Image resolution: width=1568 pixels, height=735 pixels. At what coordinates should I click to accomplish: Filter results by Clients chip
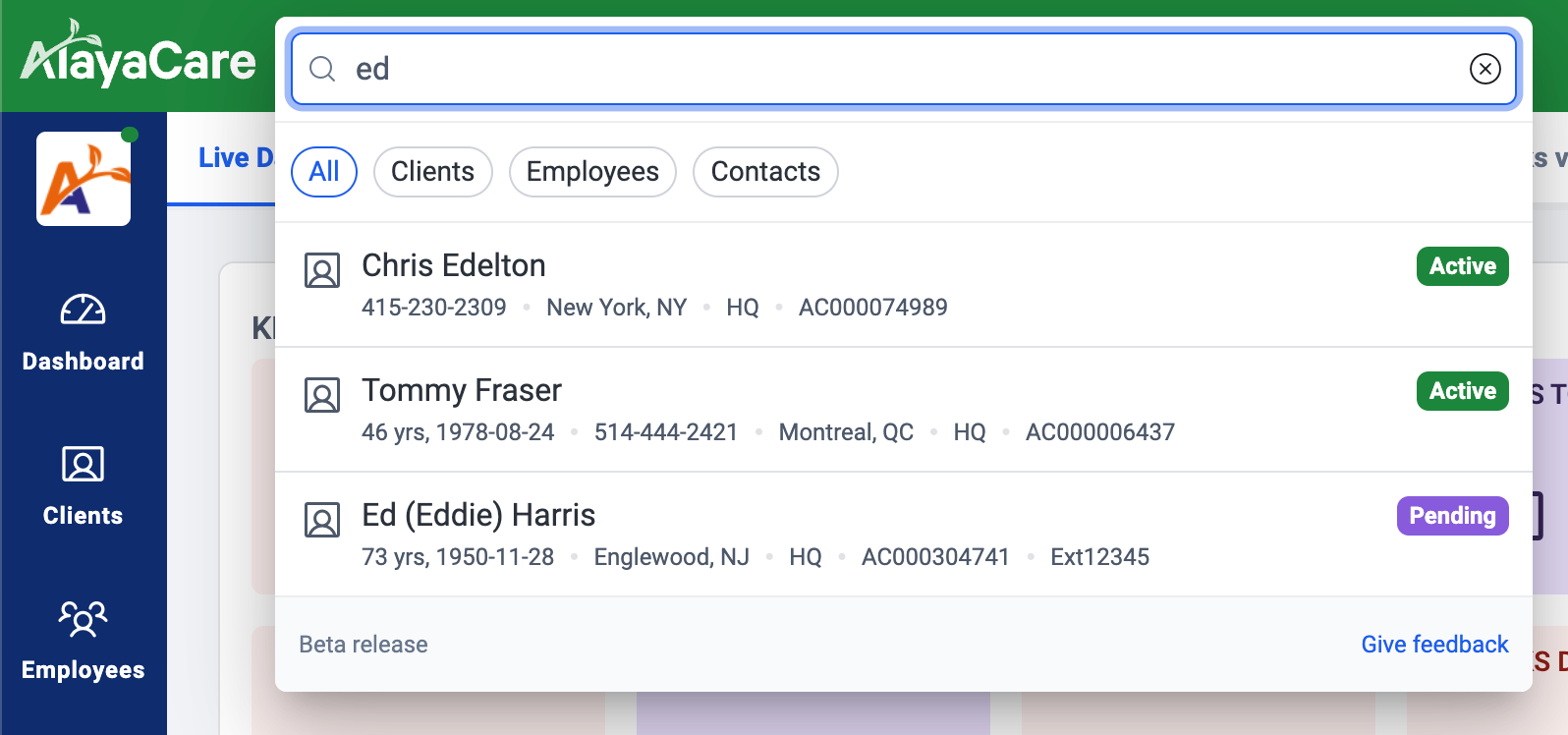point(432,172)
